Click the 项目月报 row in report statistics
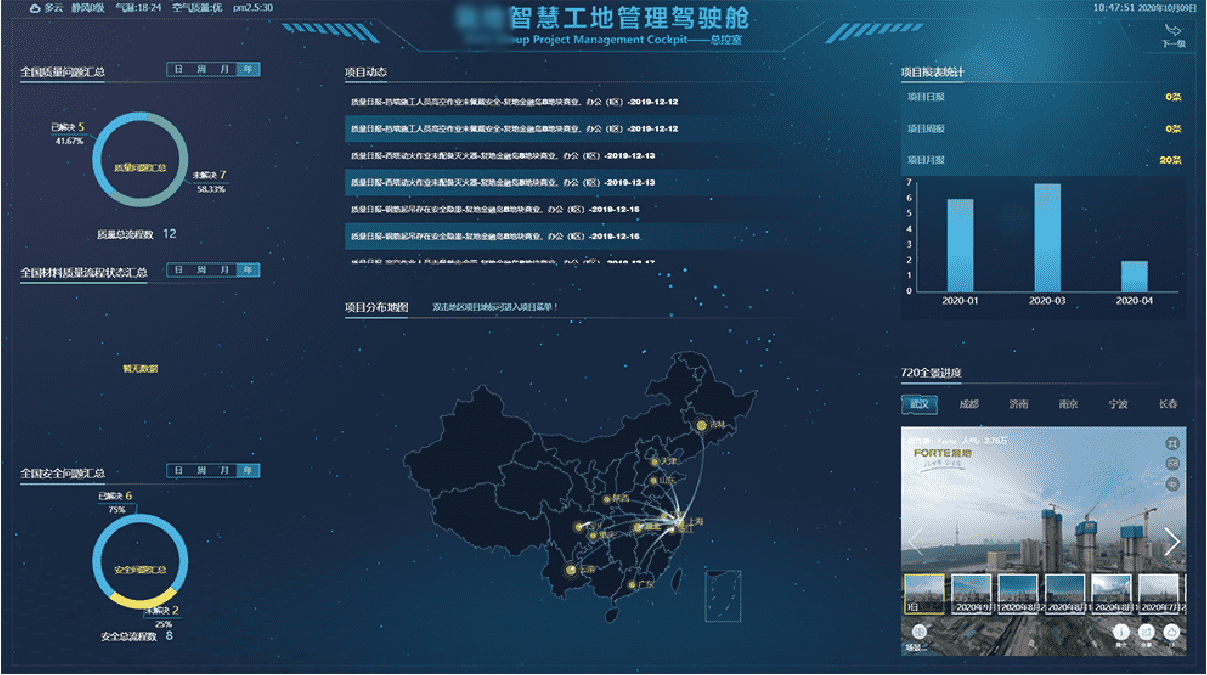The image size is (1207, 675). (1044, 160)
